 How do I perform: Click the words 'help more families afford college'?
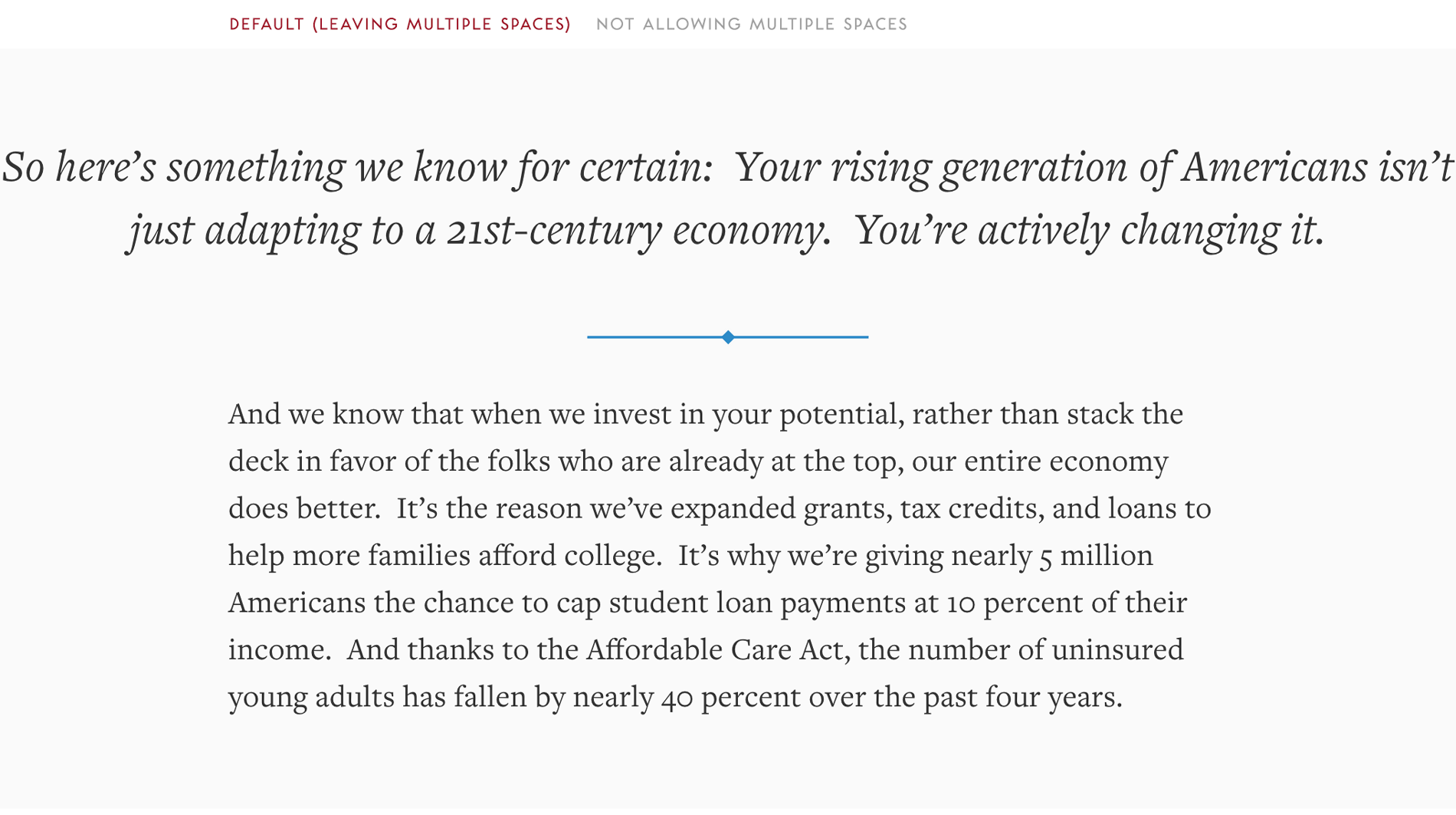(443, 556)
